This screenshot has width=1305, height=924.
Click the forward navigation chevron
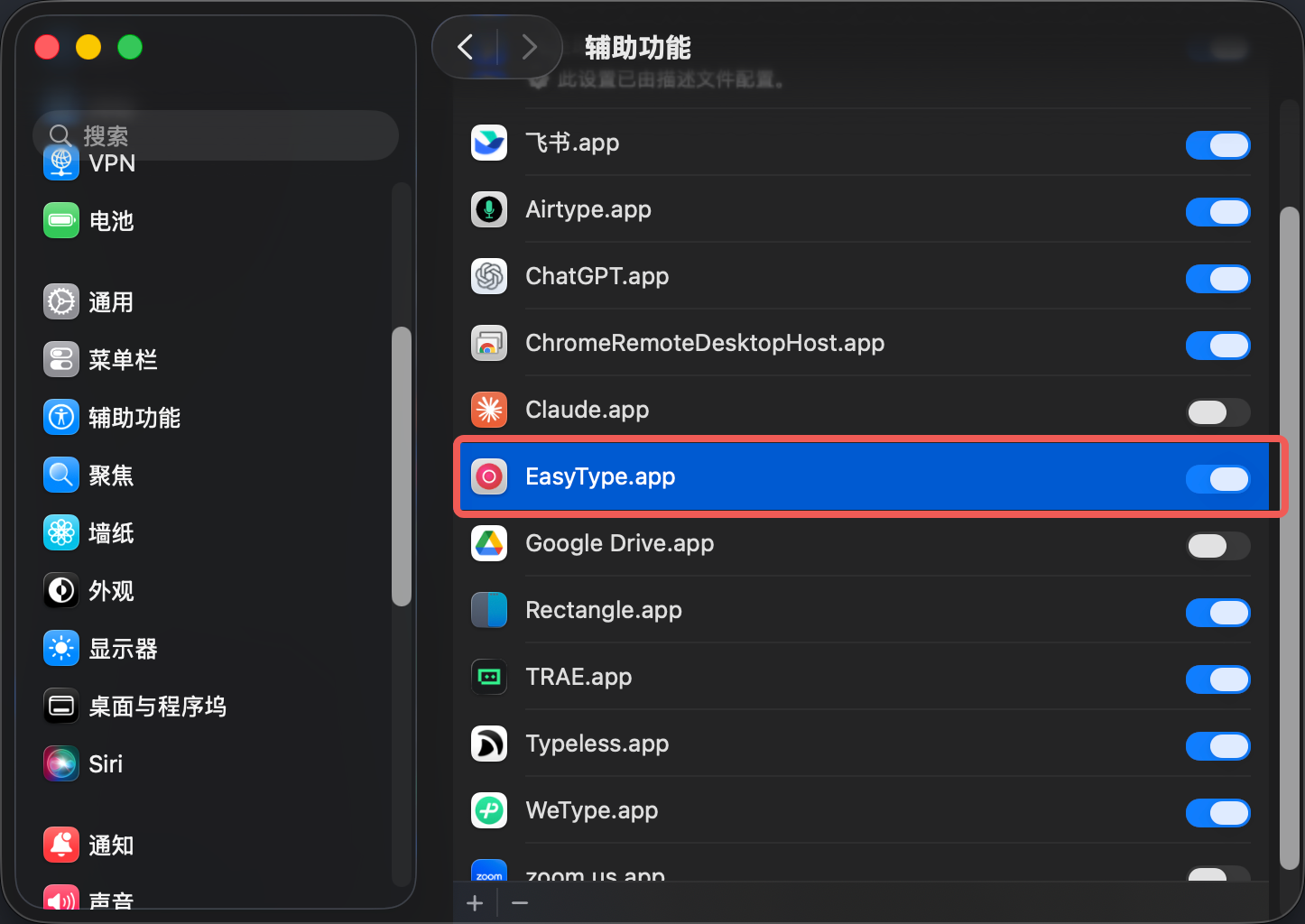click(529, 47)
